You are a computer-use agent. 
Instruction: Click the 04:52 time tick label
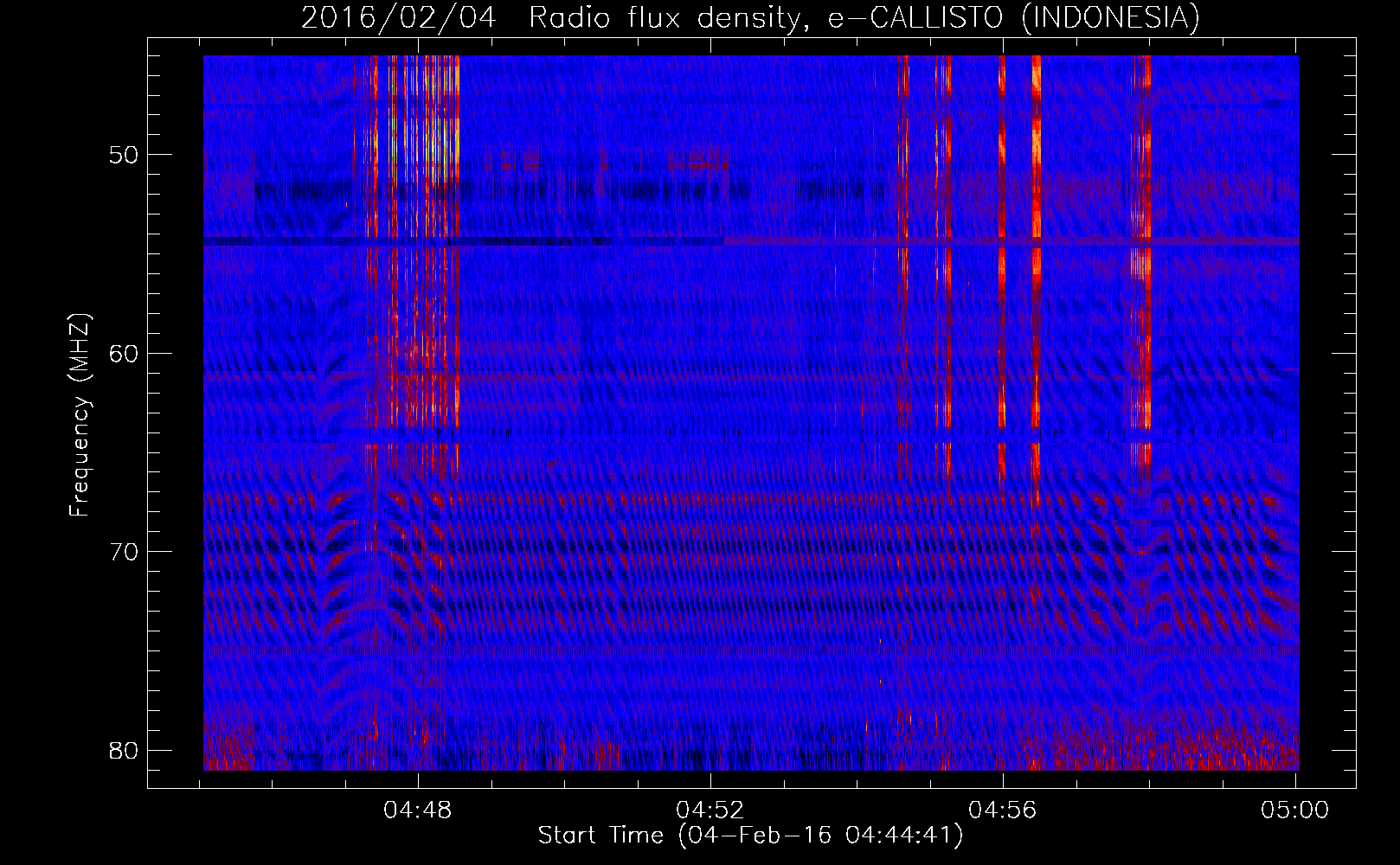click(x=710, y=811)
